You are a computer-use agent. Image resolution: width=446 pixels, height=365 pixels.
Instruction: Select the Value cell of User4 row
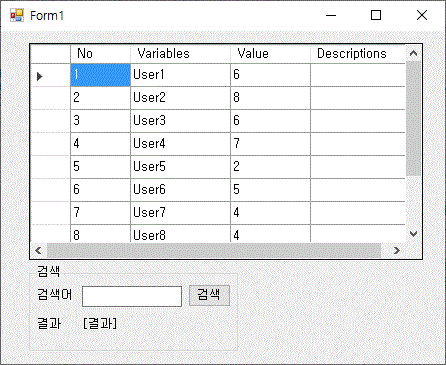tap(270, 144)
